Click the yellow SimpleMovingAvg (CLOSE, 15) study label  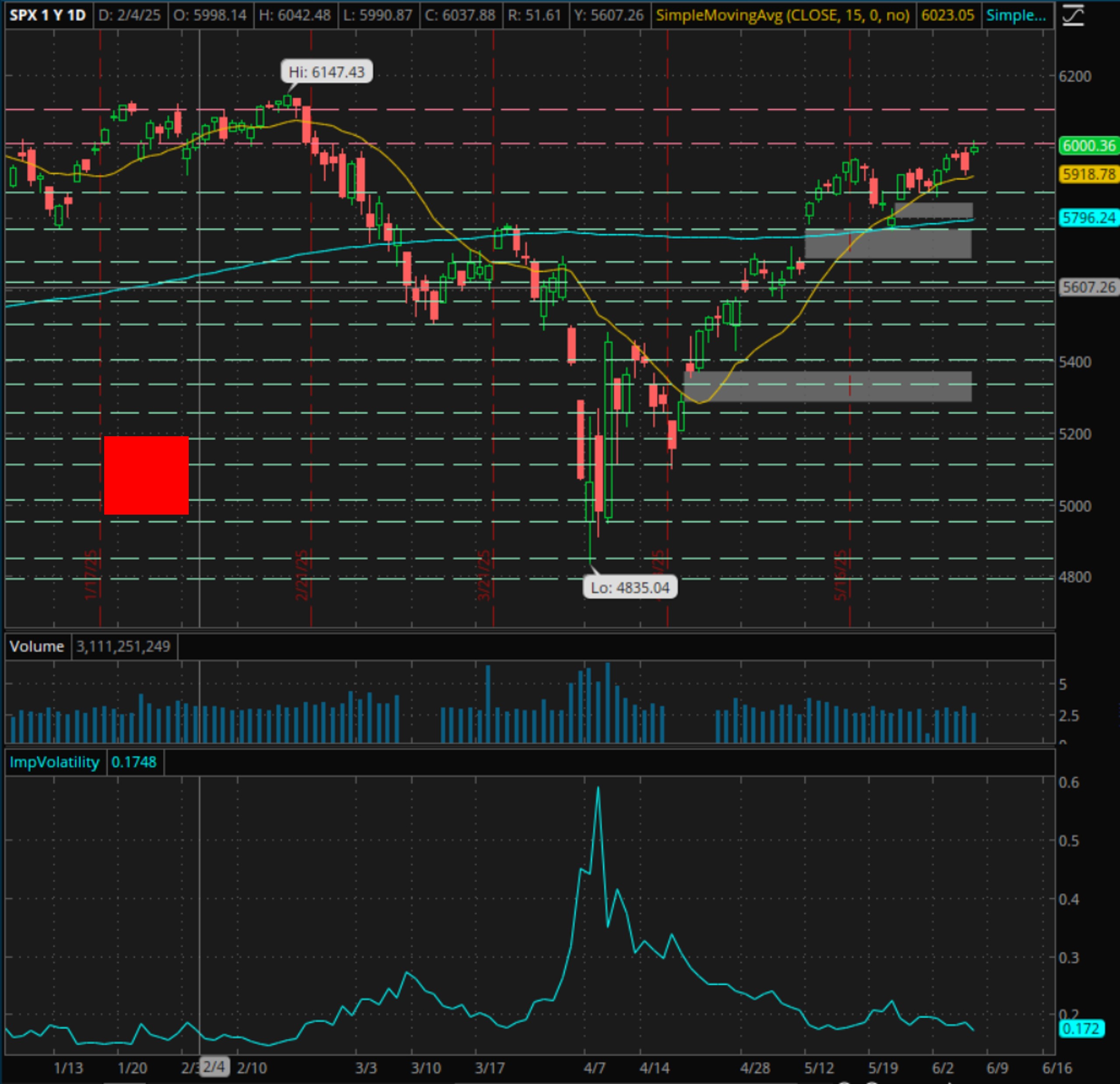(x=782, y=15)
